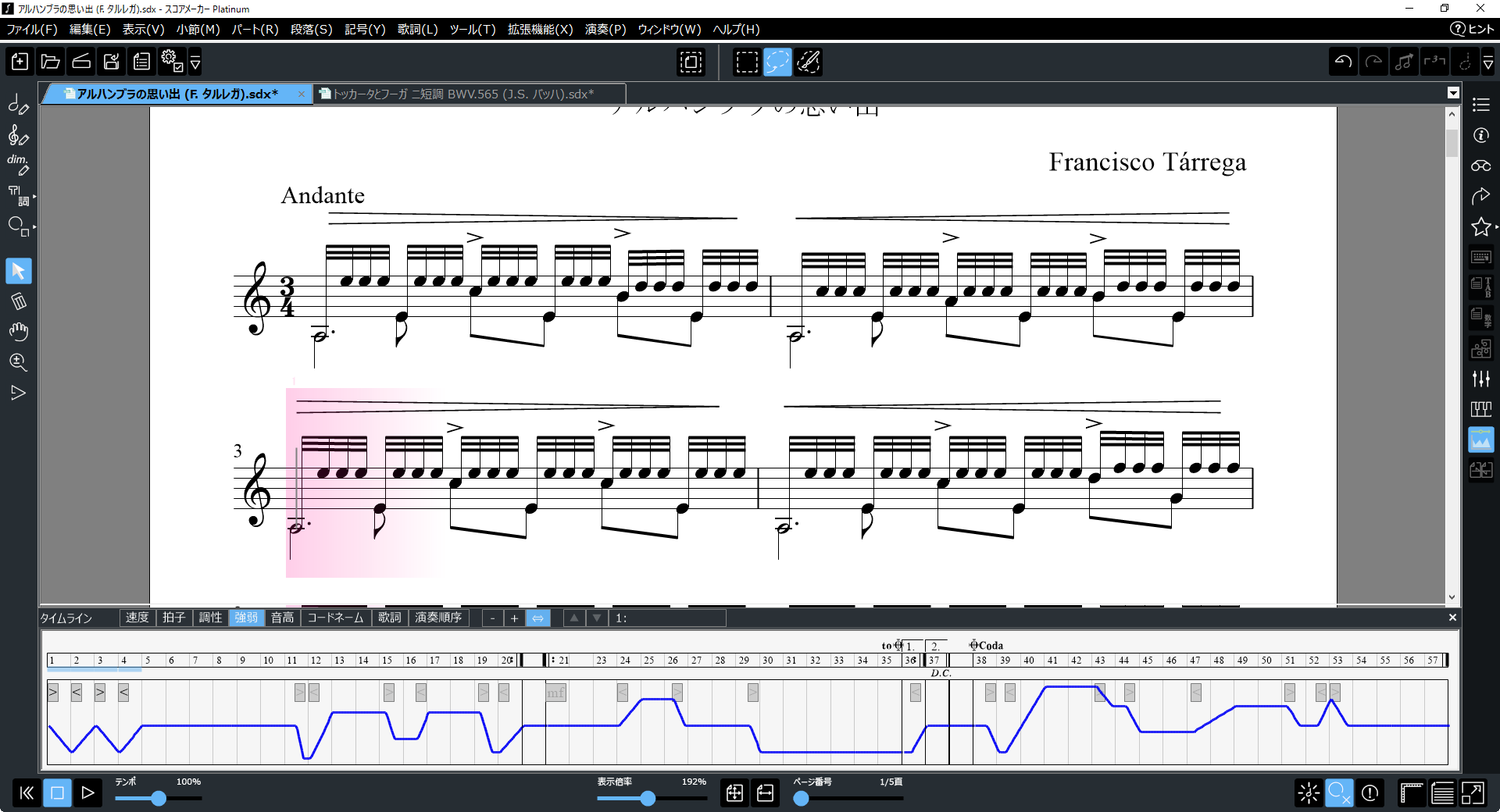Toggle the lasso selection mode
Screen dimensions: 1500x812
pyautogui.click(x=777, y=62)
